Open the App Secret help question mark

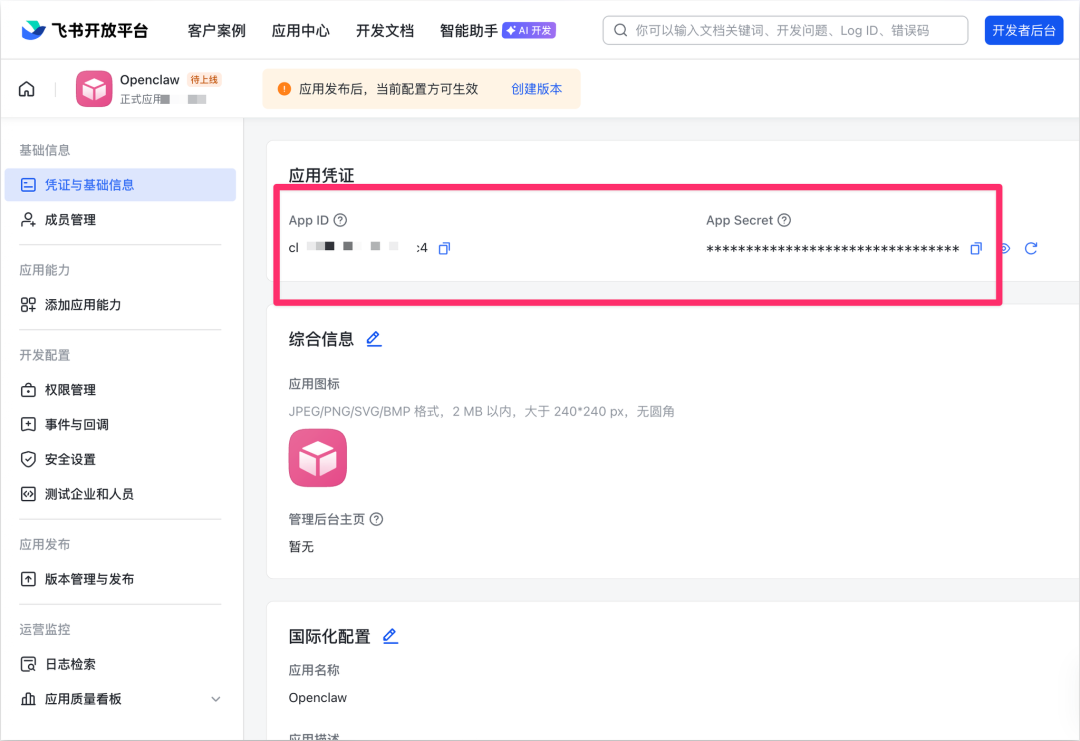pos(782,219)
